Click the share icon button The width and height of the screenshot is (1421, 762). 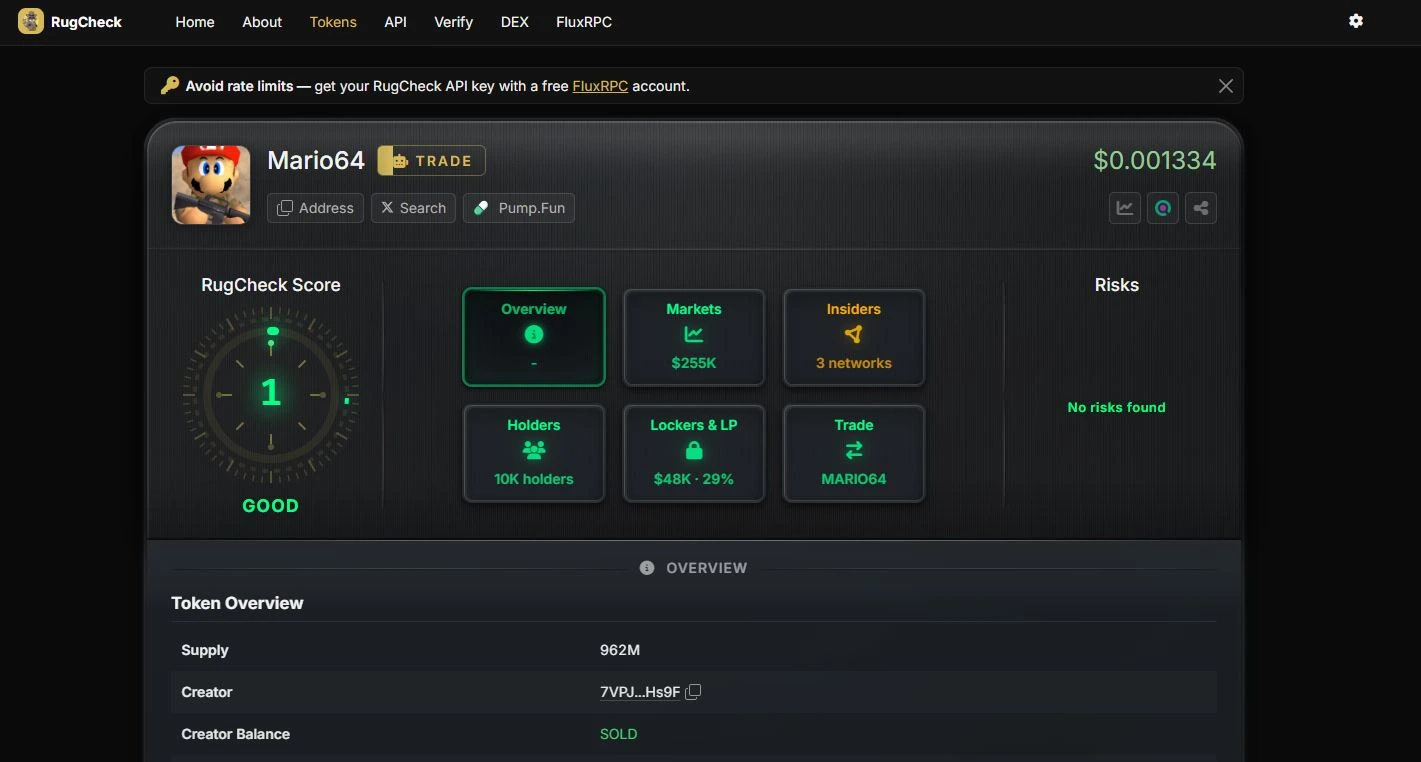click(x=1201, y=208)
